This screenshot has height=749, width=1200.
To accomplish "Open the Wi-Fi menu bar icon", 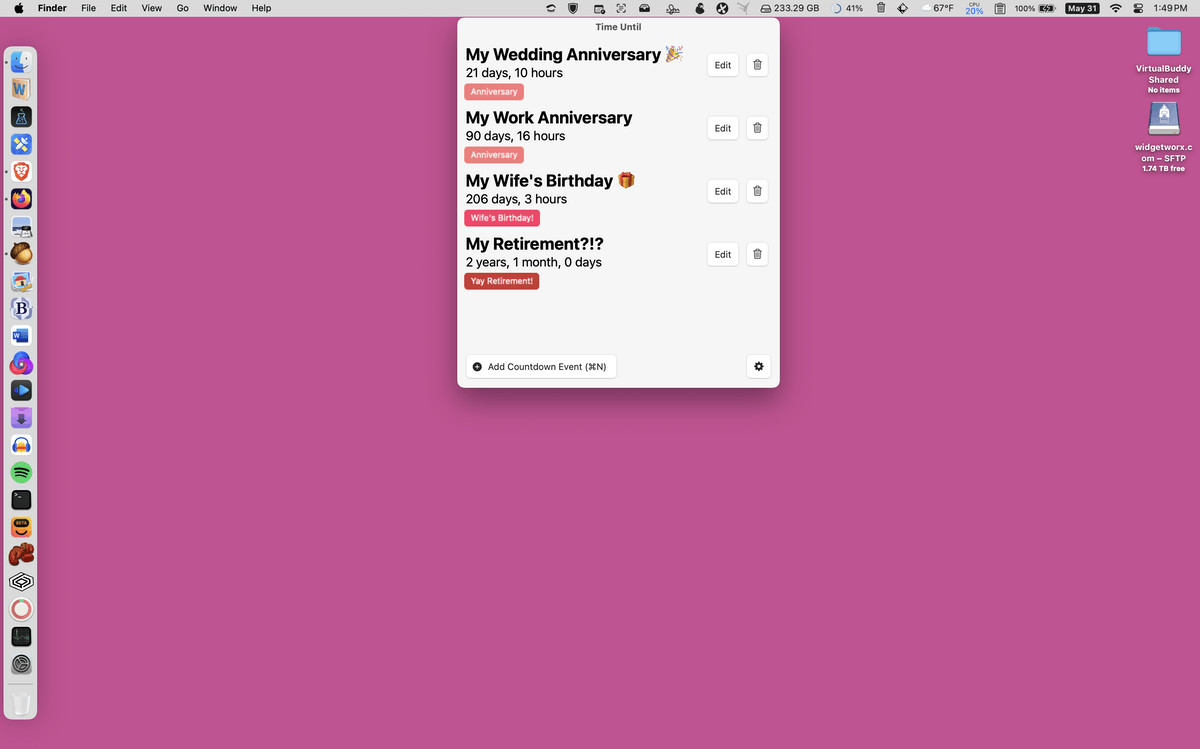I will coord(1116,8).
